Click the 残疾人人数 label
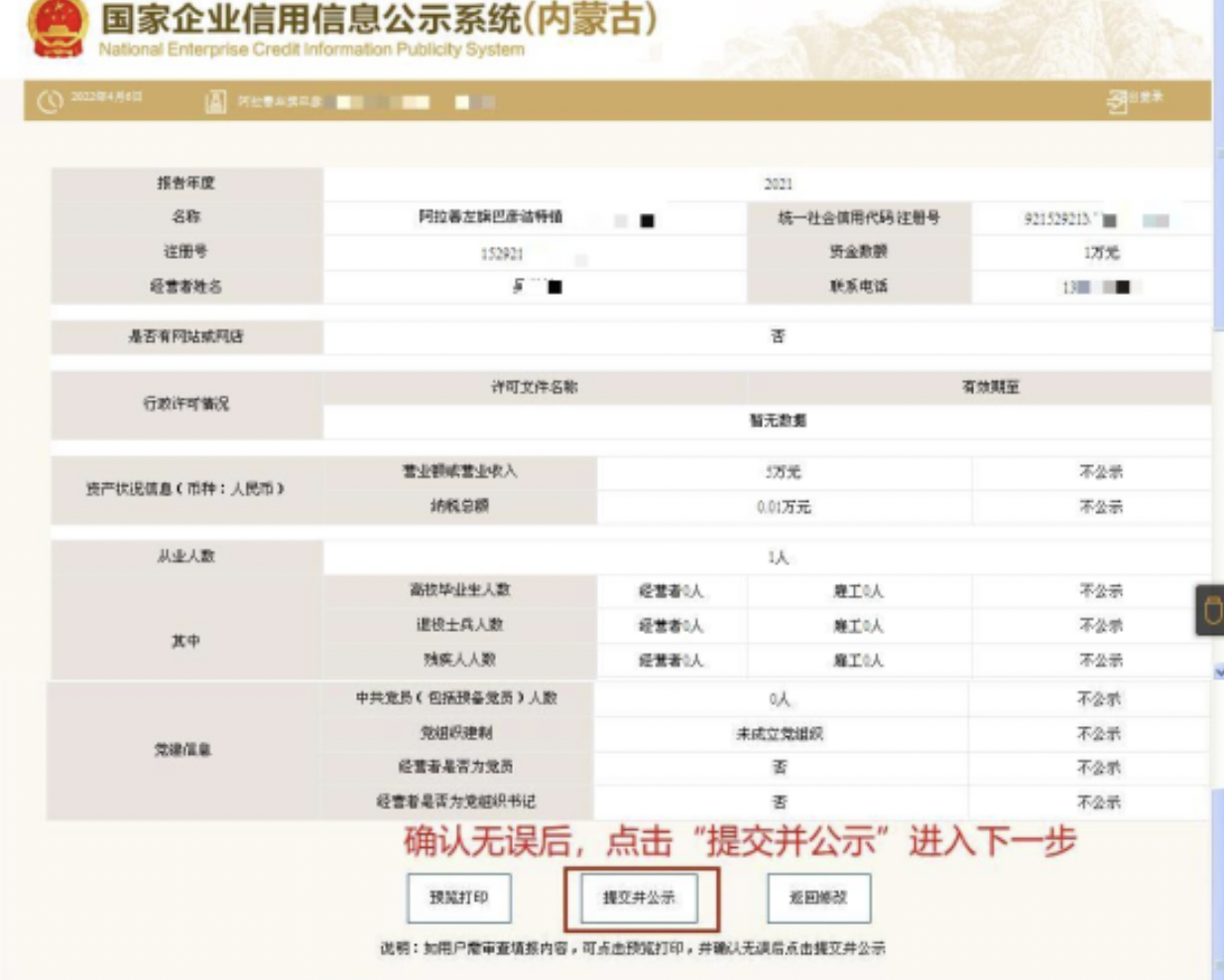The image size is (1224, 980). [459, 660]
